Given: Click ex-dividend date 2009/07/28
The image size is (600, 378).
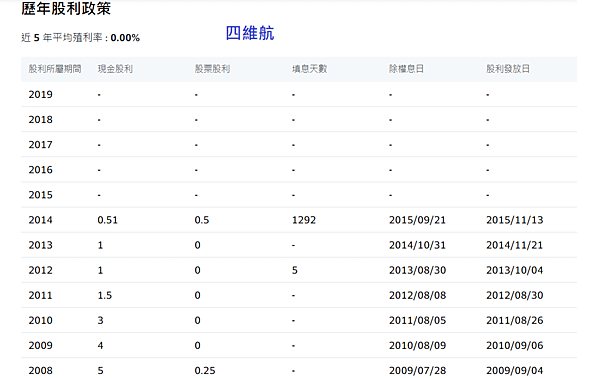Looking at the screenshot, I should click(417, 371).
